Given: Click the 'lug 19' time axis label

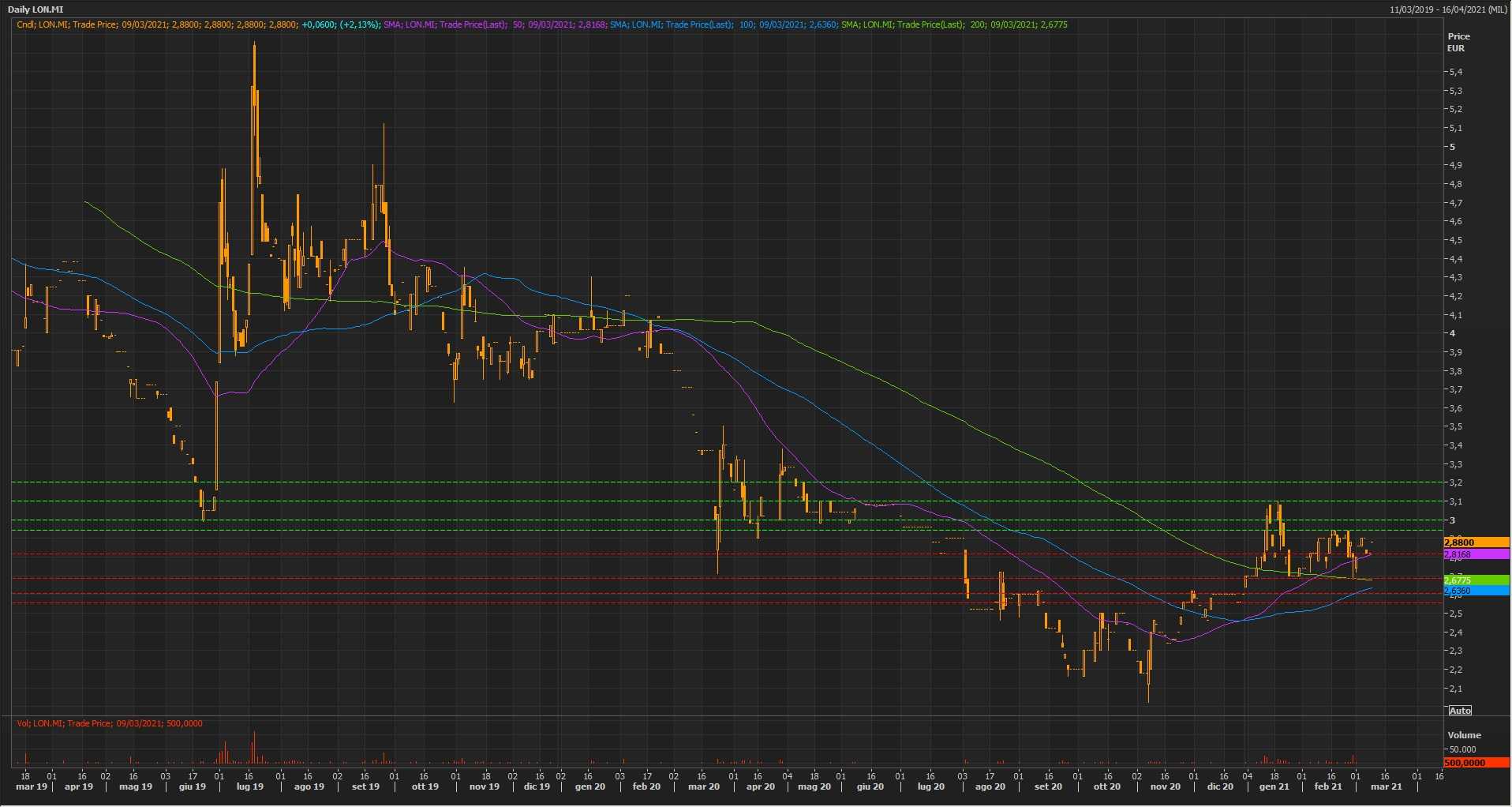Looking at the screenshot, I should [x=249, y=786].
